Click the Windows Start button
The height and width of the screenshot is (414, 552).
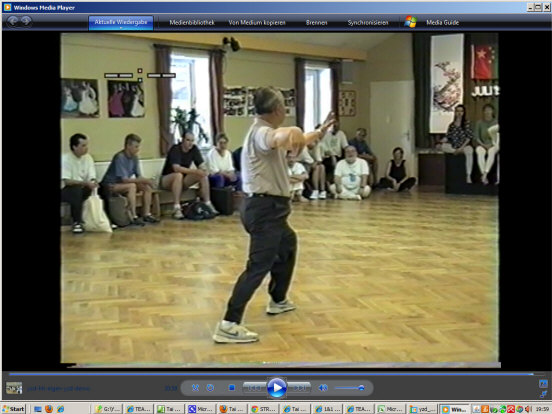(x=13, y=409)
